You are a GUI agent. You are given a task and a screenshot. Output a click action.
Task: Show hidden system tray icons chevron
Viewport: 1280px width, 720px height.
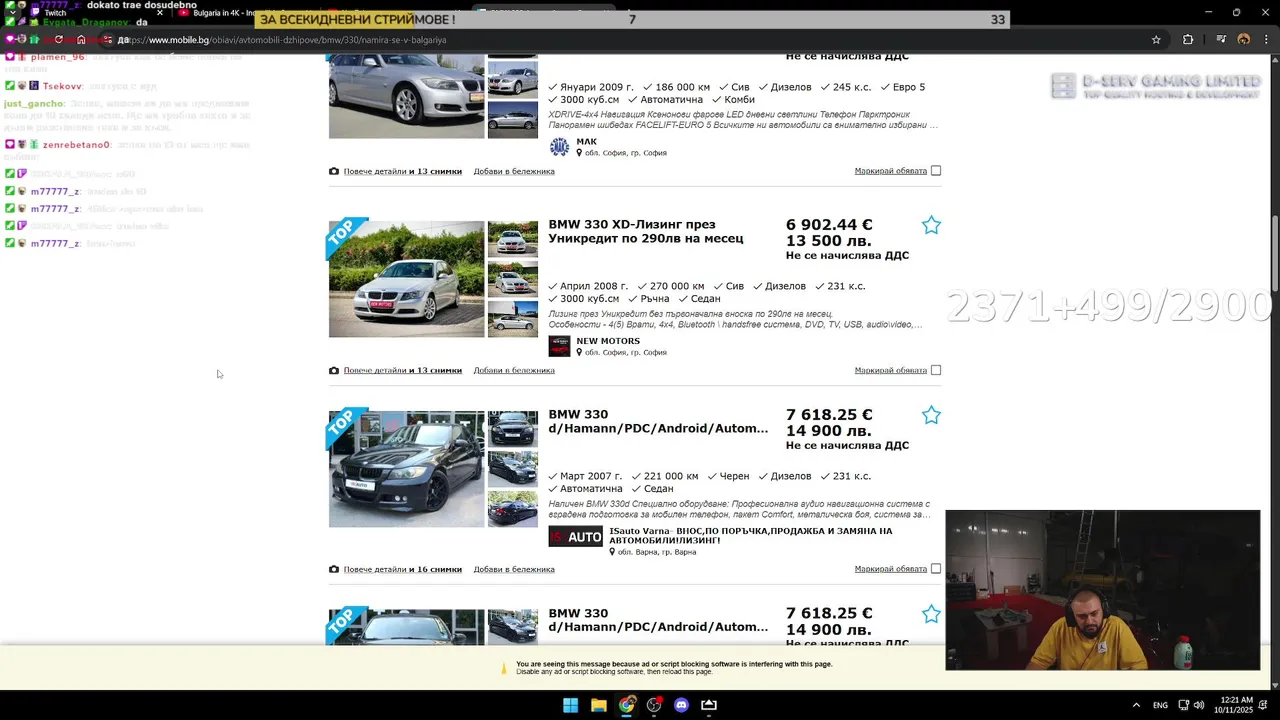click(1136, 705)
